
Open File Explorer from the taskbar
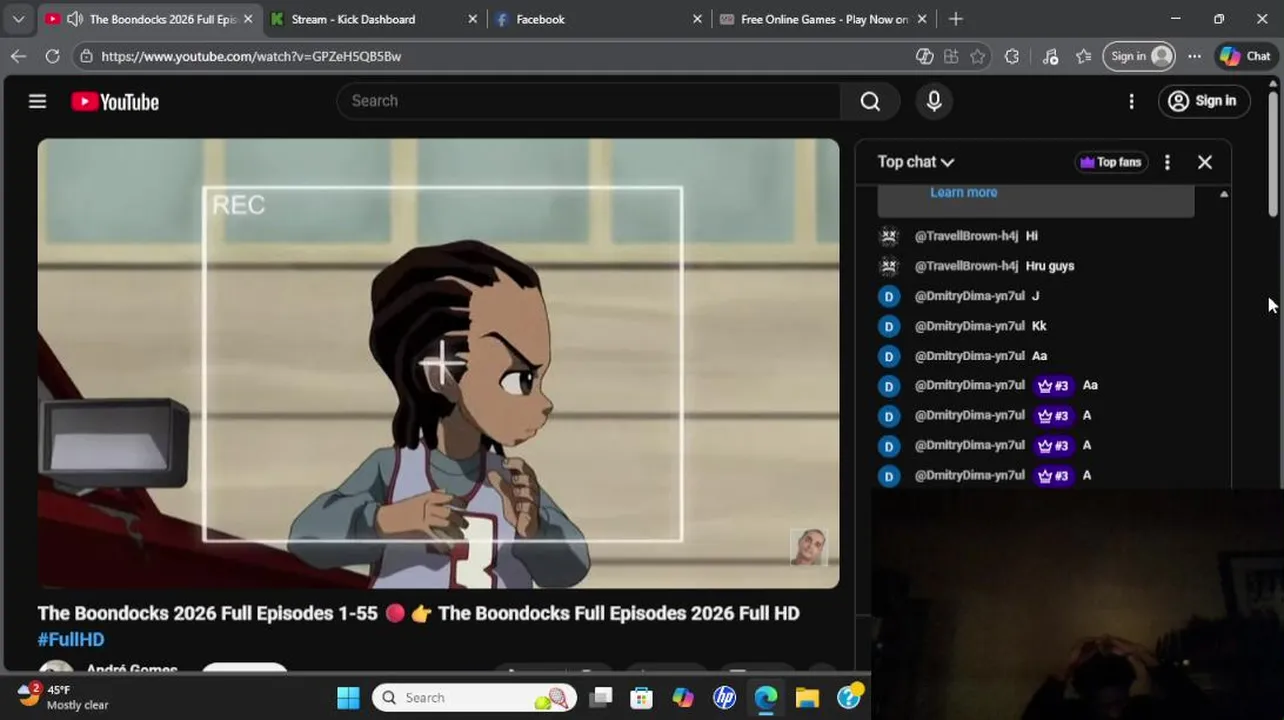(807, 698)
